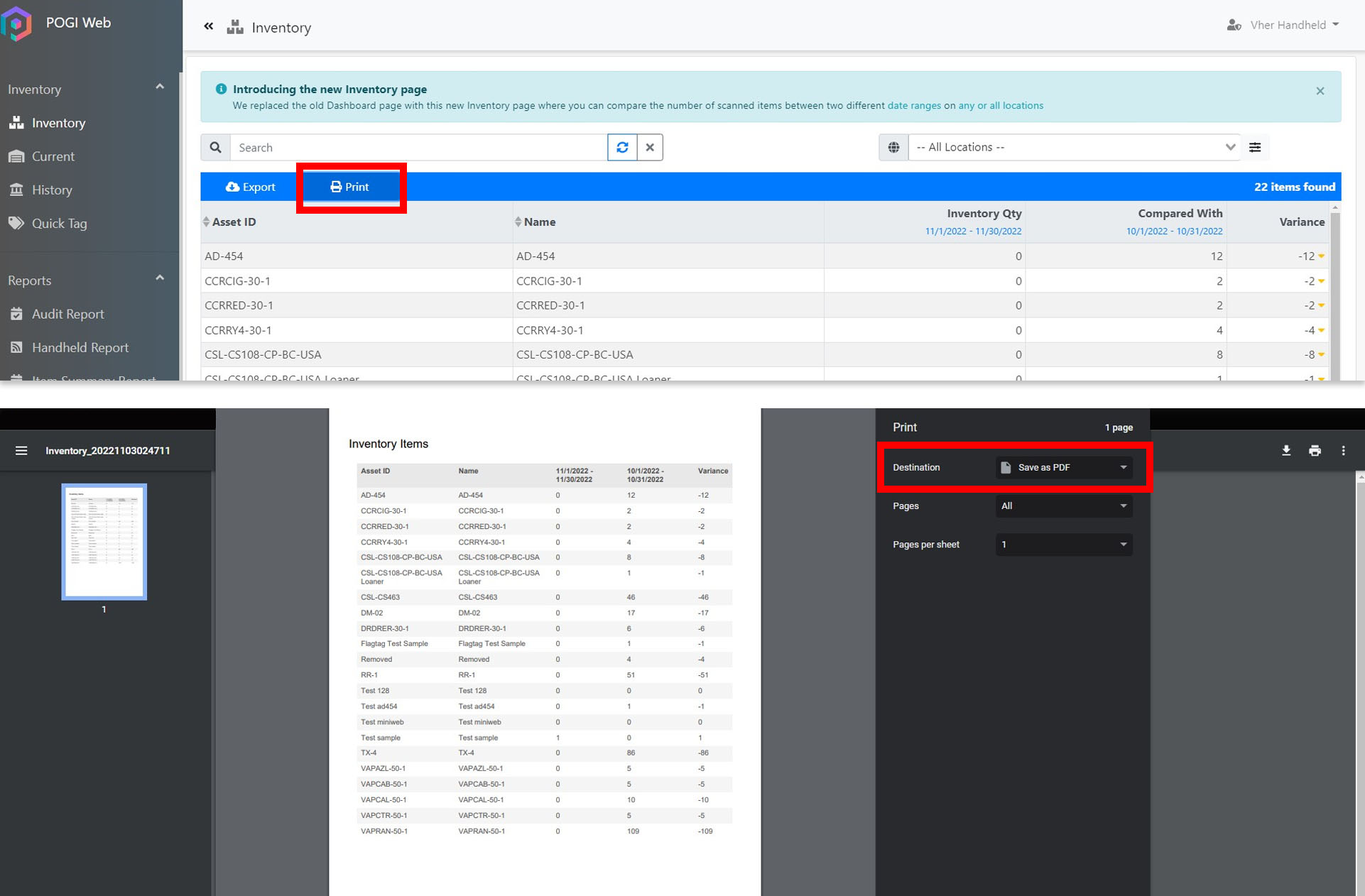Click the 11/1/2022 - 11/30/2022 date range link
The image size is (1365, 896).
973,231
